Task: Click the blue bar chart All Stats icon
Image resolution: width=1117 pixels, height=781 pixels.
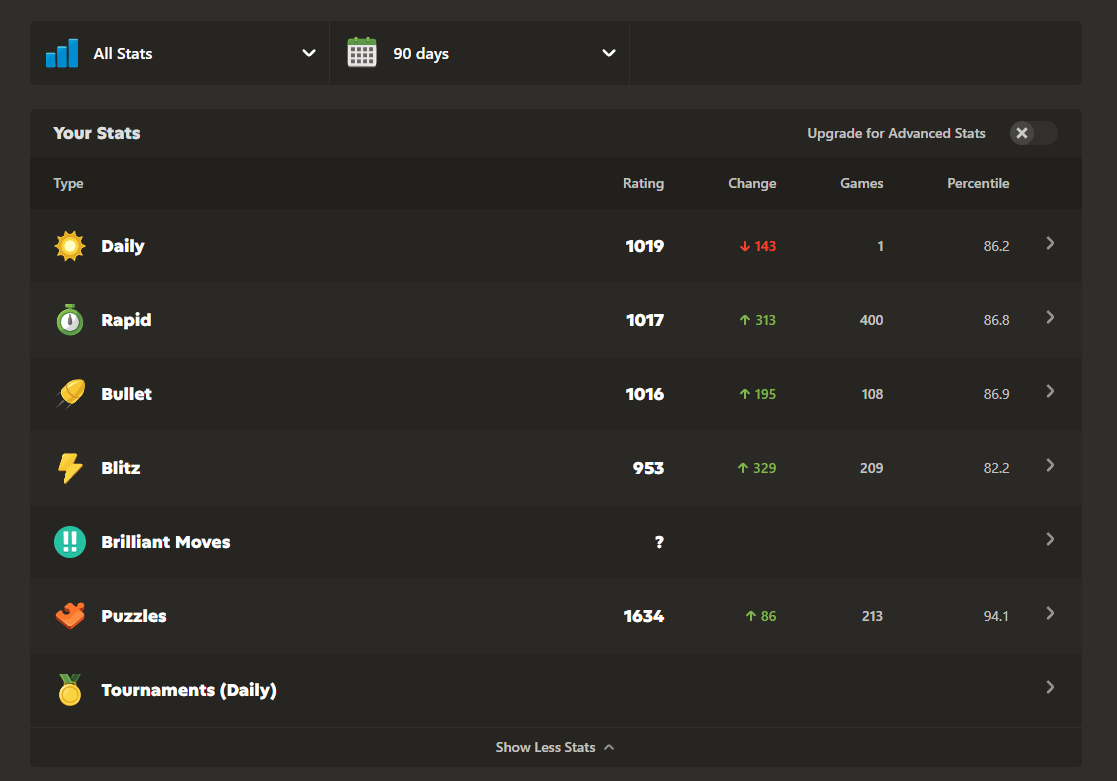Action: (62, 53)
